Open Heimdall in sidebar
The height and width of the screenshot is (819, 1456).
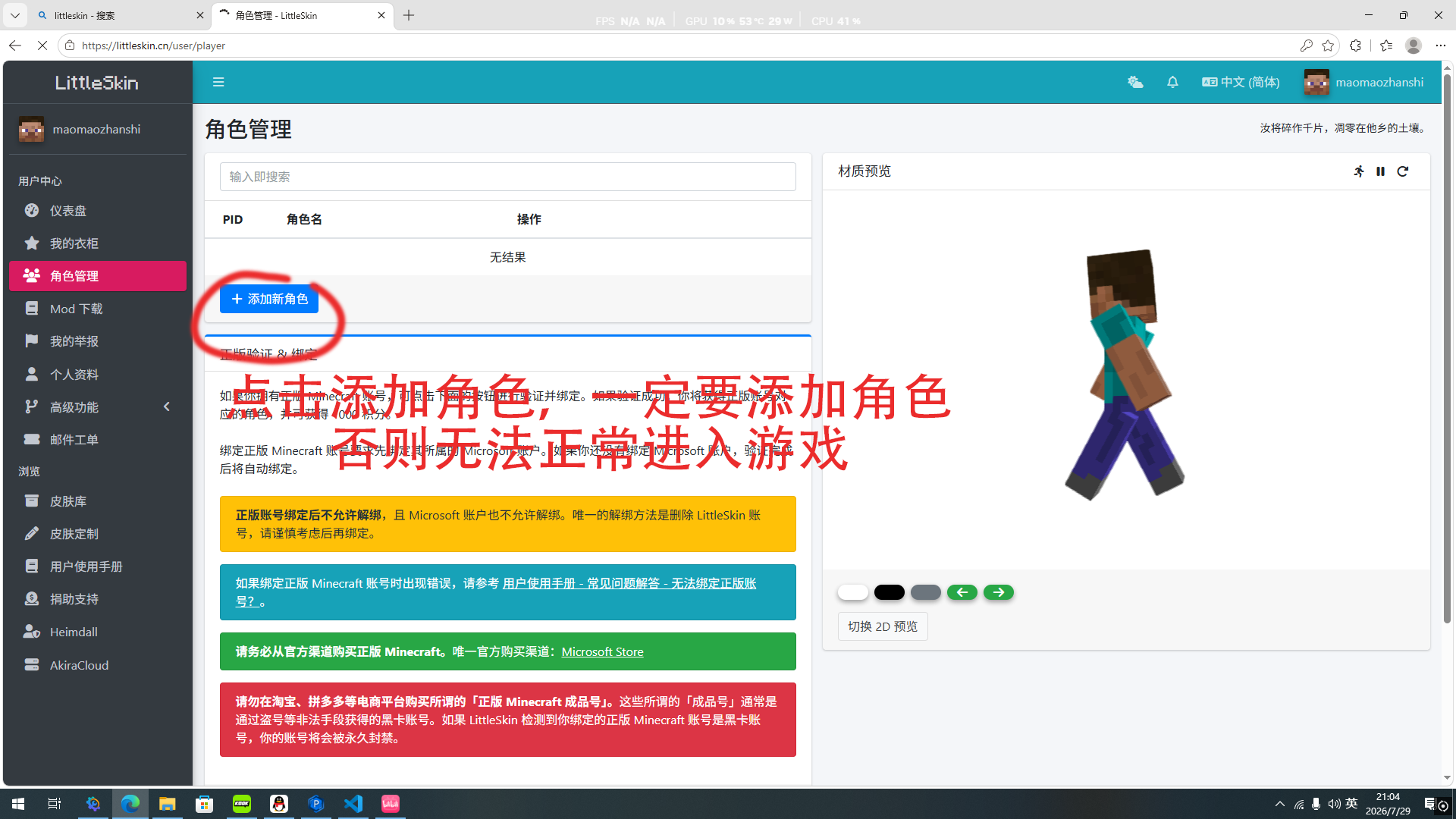tap(98, 632)
